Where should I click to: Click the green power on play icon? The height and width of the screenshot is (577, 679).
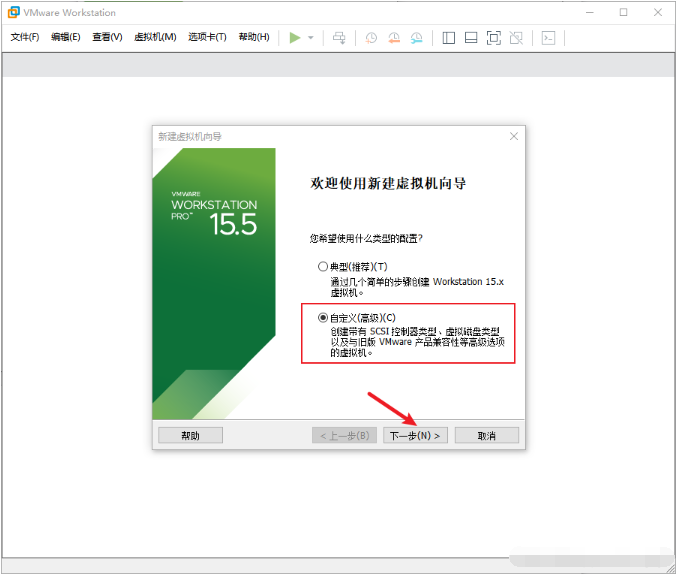[294, 38]
